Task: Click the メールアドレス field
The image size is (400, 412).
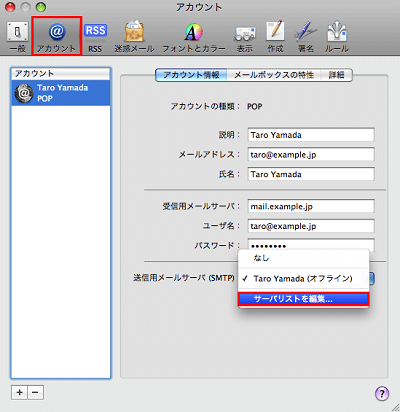Action: point(311,154)
